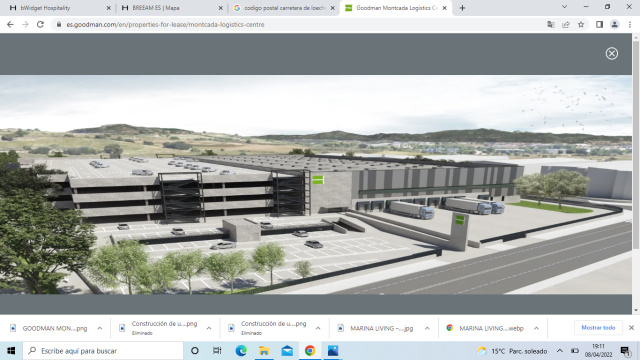Open notification center icon

[625, 351]
